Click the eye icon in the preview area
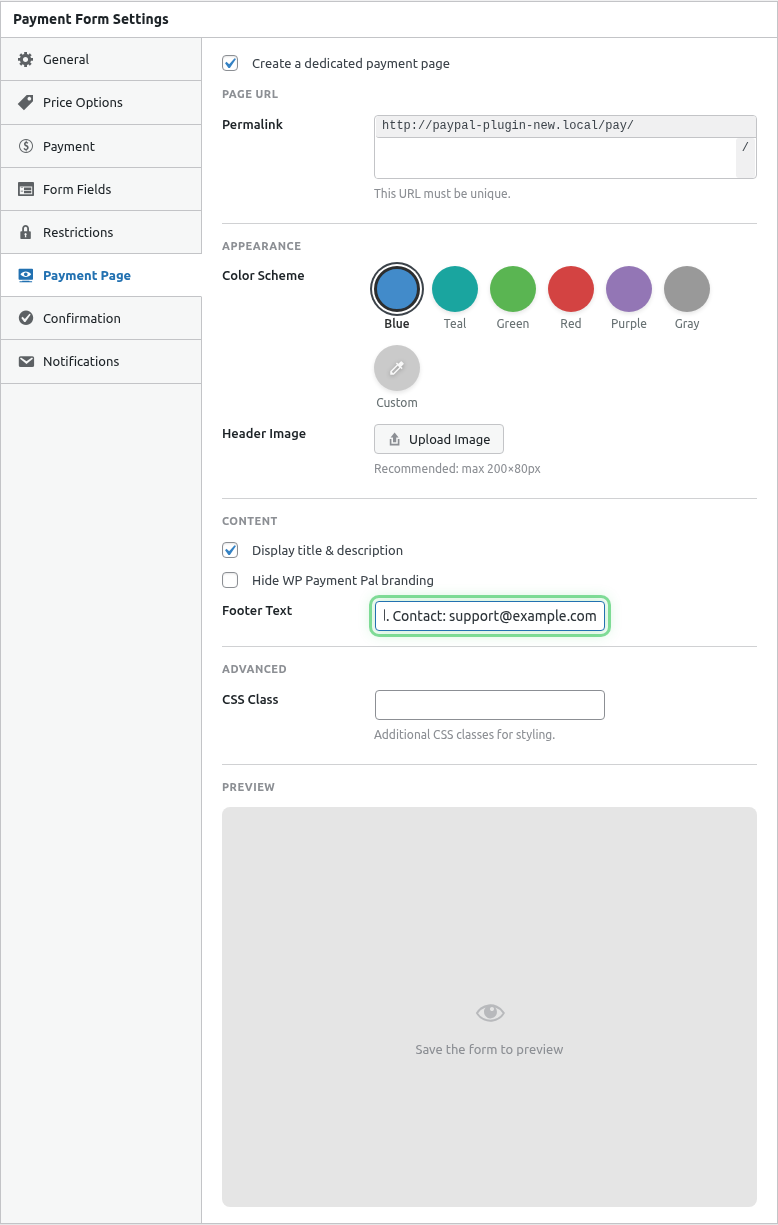This screenshot has width=778, height=1225. click(489, 1012)
